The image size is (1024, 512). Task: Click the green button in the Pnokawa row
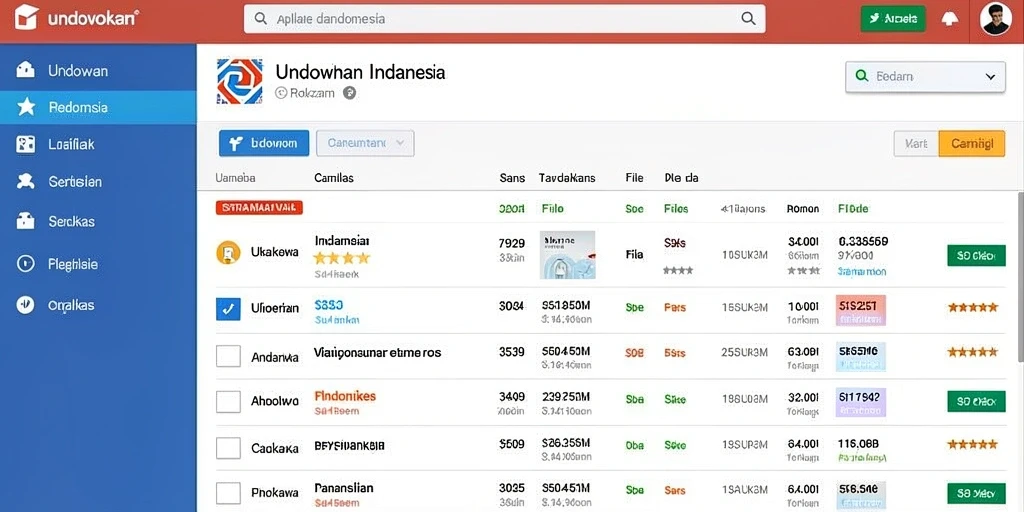tap(976, 492)
